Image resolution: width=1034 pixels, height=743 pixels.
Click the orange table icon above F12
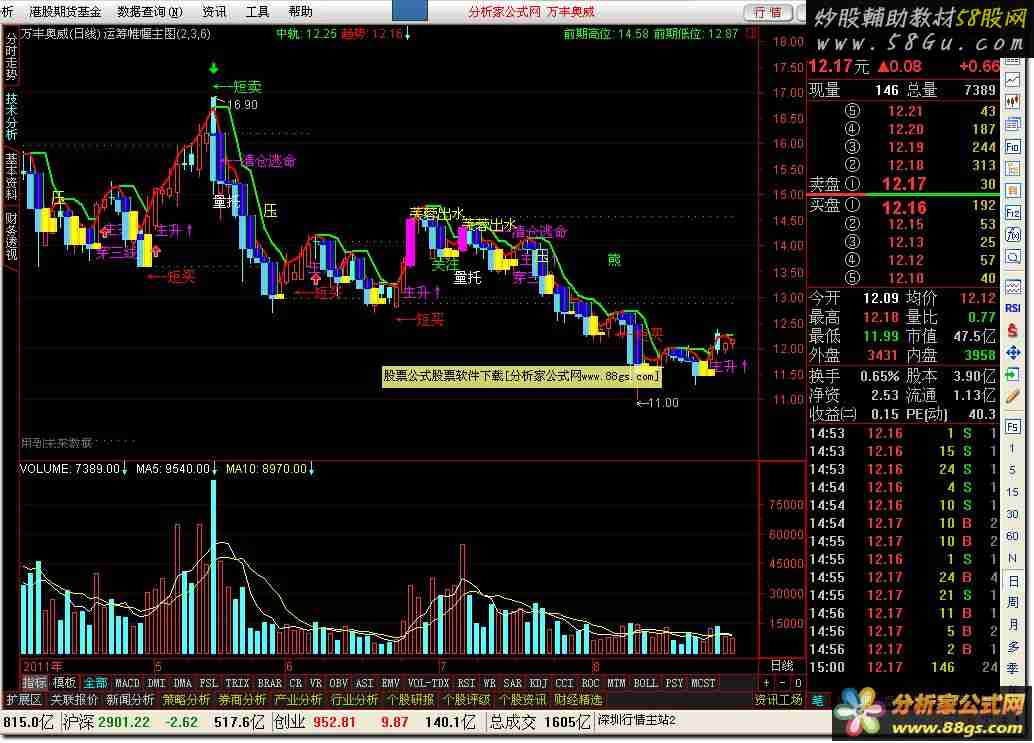tap(1012, 191)
